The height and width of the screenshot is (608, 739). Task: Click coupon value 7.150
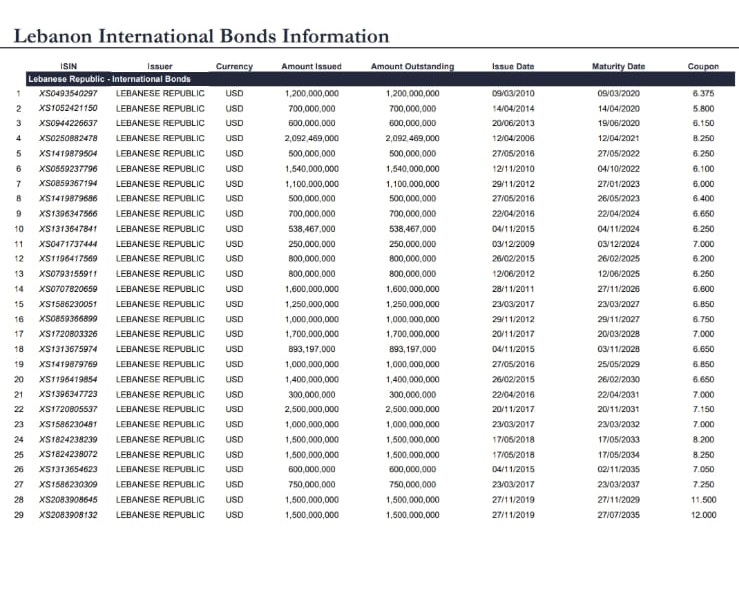tap(703, 409)
